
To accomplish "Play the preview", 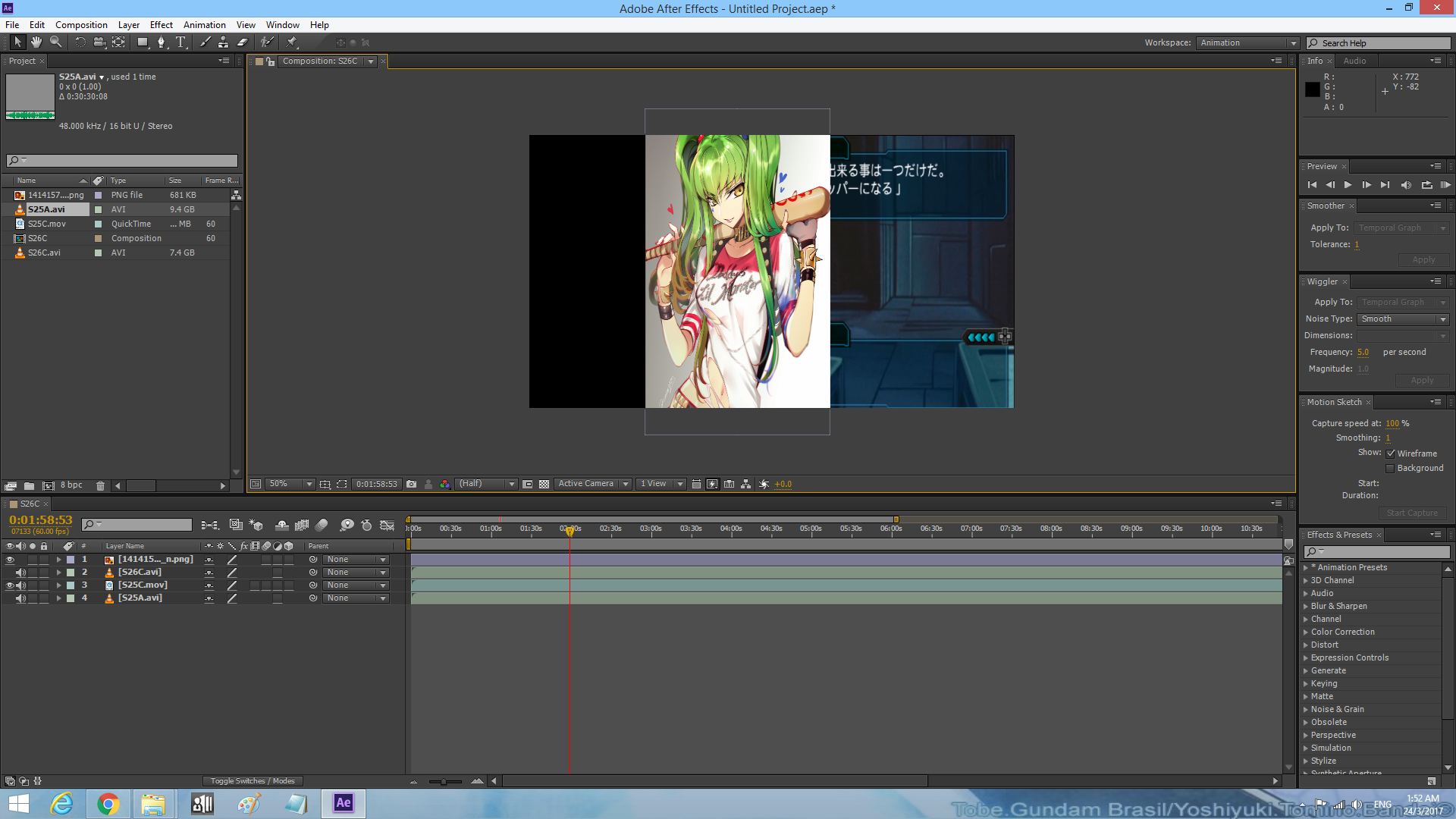I will pos(1348,185).
